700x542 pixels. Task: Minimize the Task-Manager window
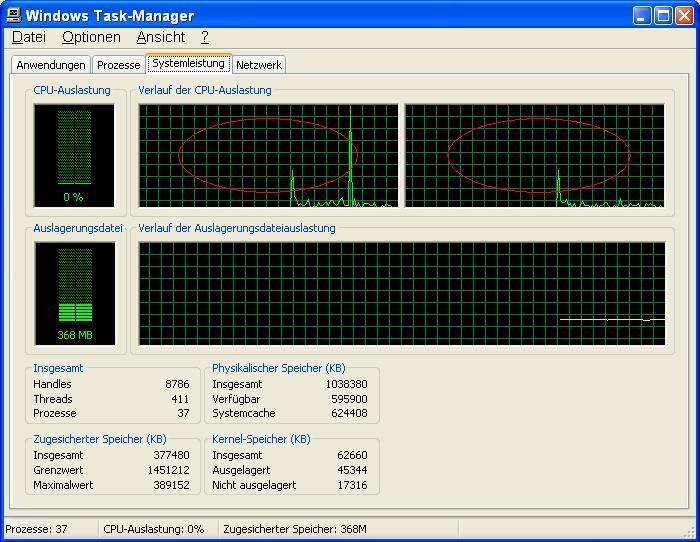point(642,16)
